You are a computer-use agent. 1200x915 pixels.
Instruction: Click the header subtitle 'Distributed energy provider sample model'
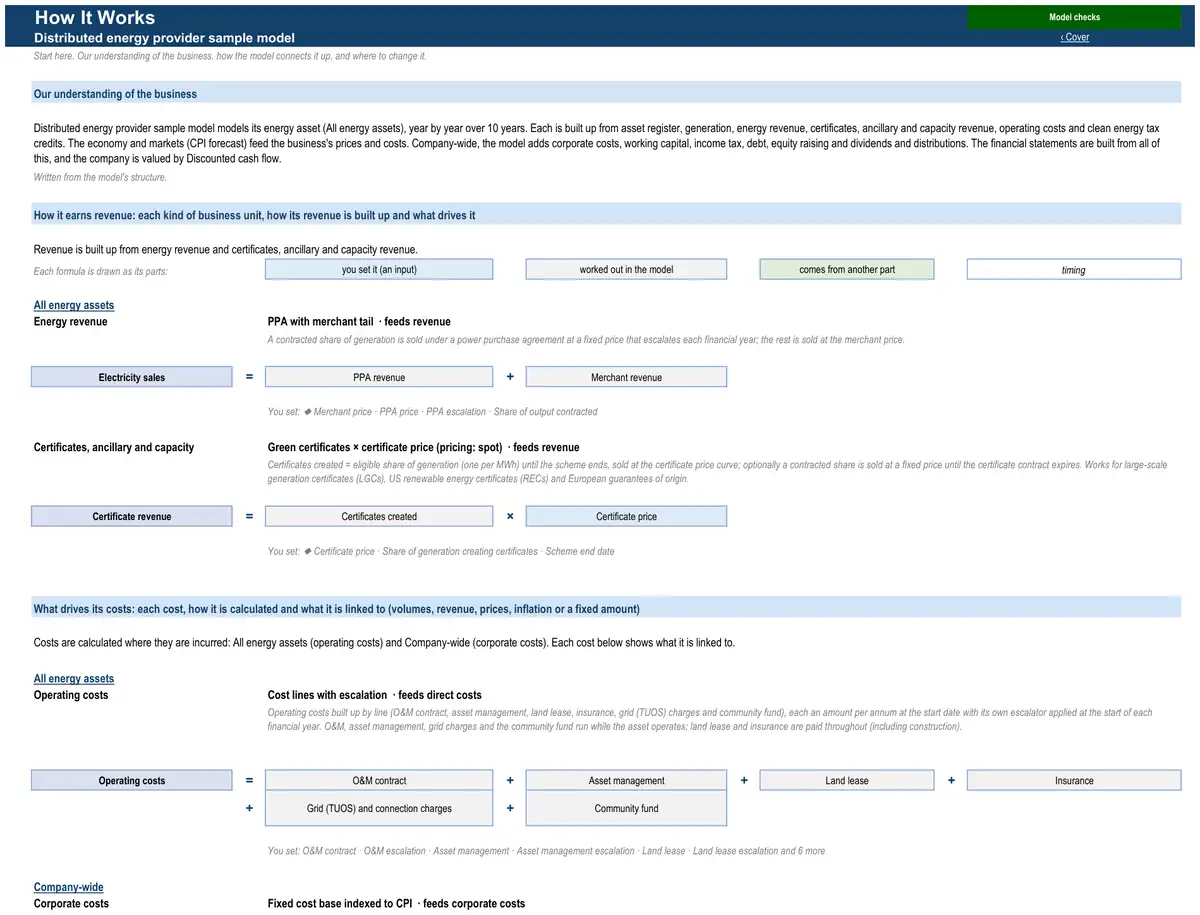pos(164,38)
